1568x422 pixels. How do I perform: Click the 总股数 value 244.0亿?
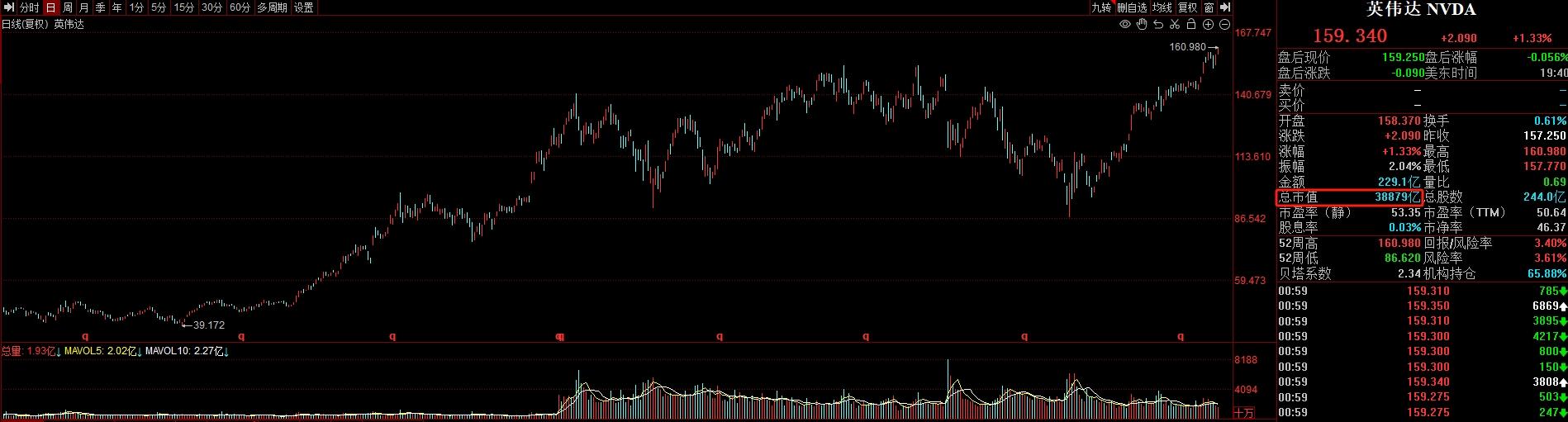pyautogui.click(x=1545, y=197)
